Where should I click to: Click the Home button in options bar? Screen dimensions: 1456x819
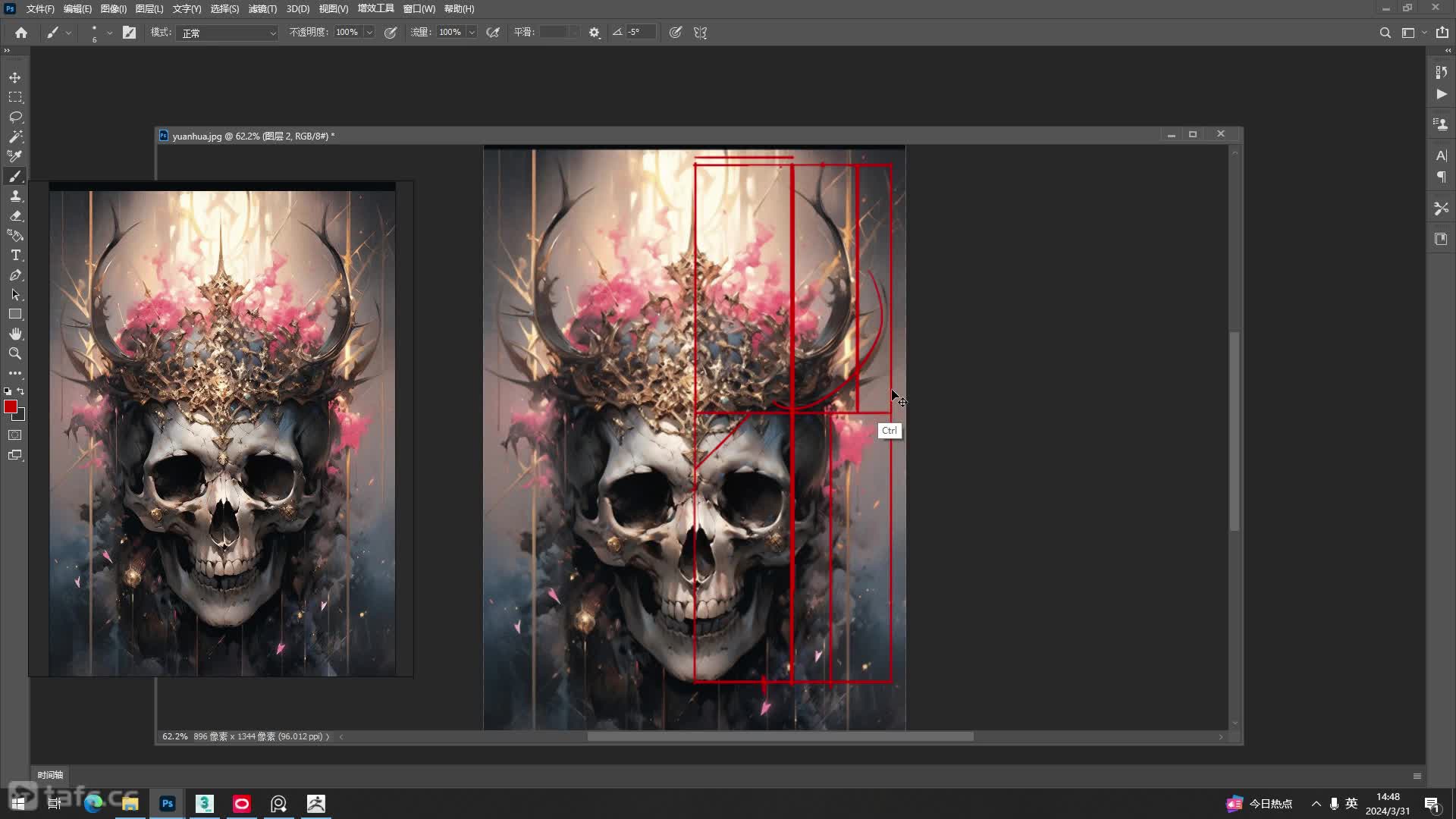pyautogui.click(x=21, y=33)
